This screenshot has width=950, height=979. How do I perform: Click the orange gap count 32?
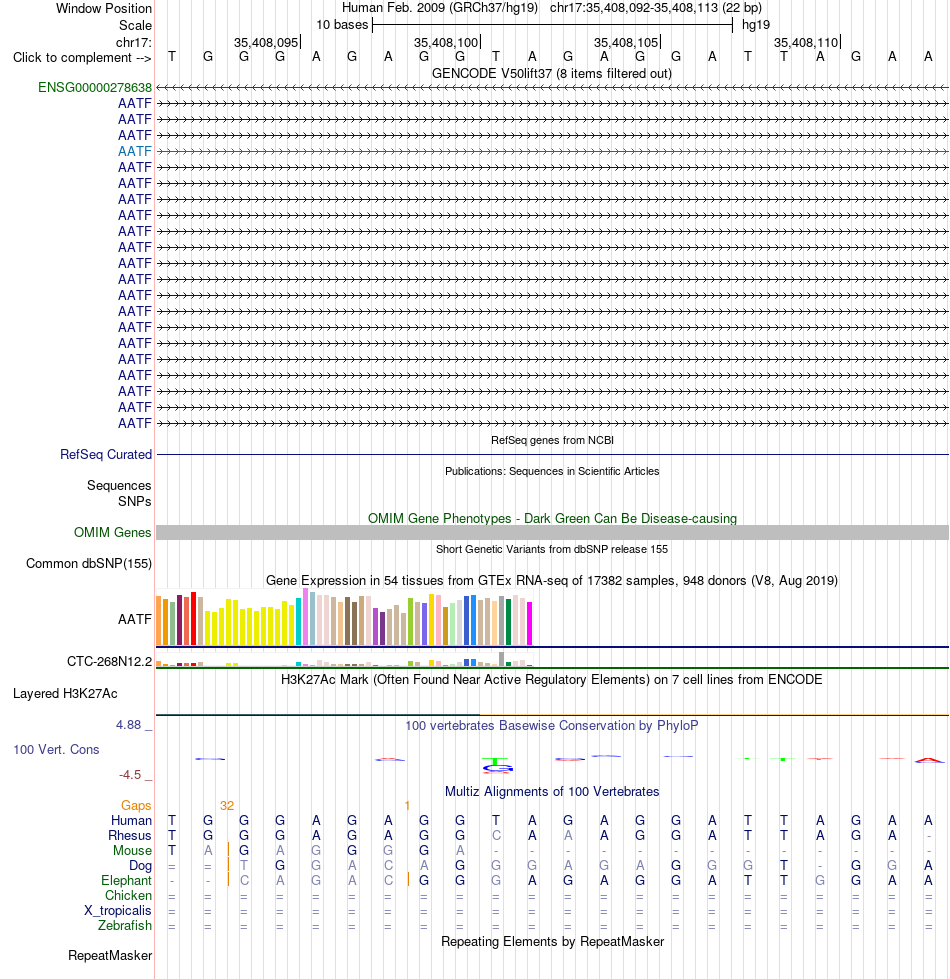(x=227, y=805)
